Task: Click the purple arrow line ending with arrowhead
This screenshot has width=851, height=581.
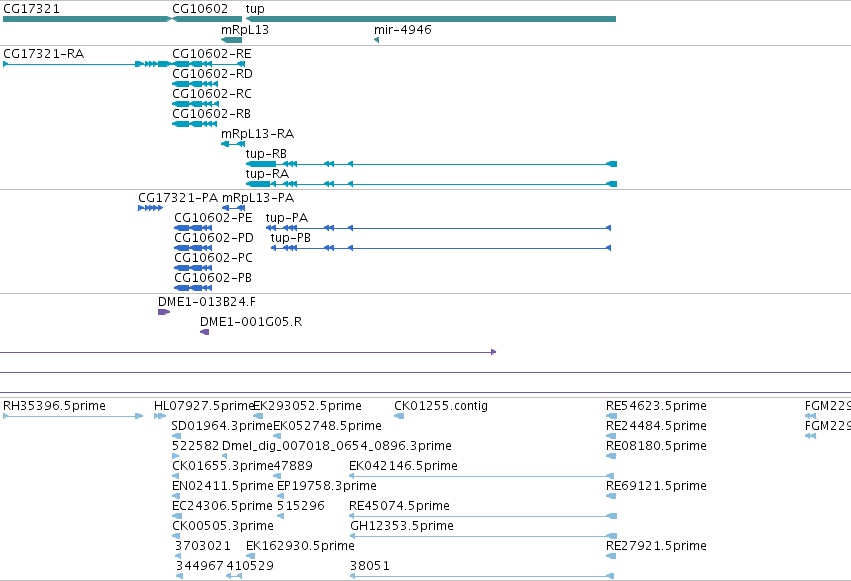Action: click(x=248, y=353)
